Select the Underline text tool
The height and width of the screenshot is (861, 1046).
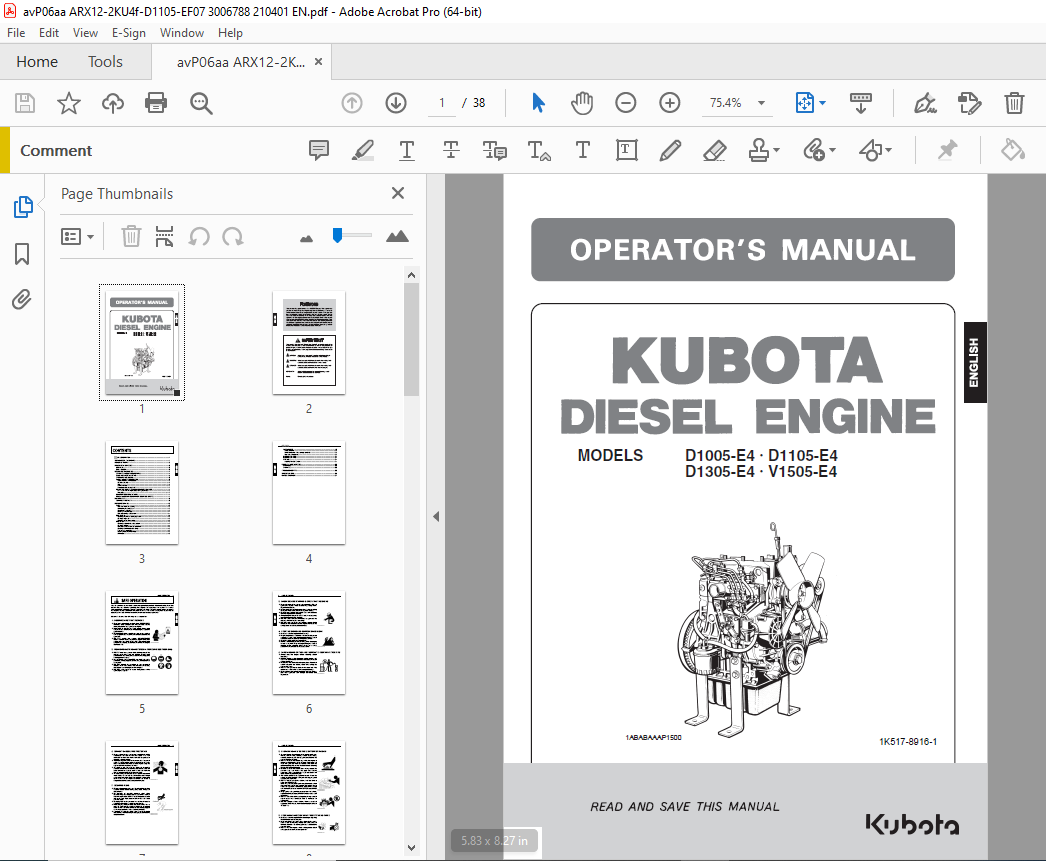407,151
